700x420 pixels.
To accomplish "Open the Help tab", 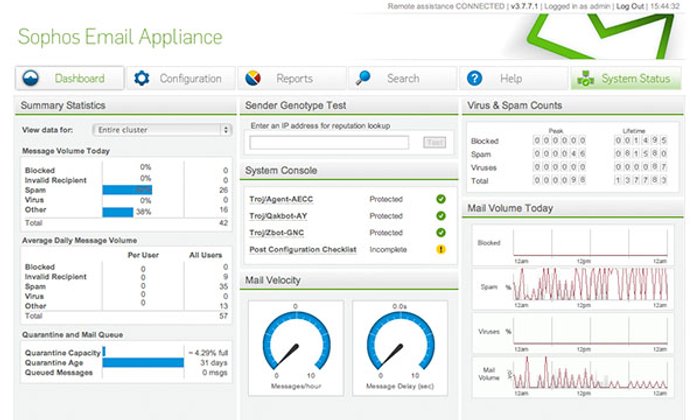I will click(x=514, y=78).
